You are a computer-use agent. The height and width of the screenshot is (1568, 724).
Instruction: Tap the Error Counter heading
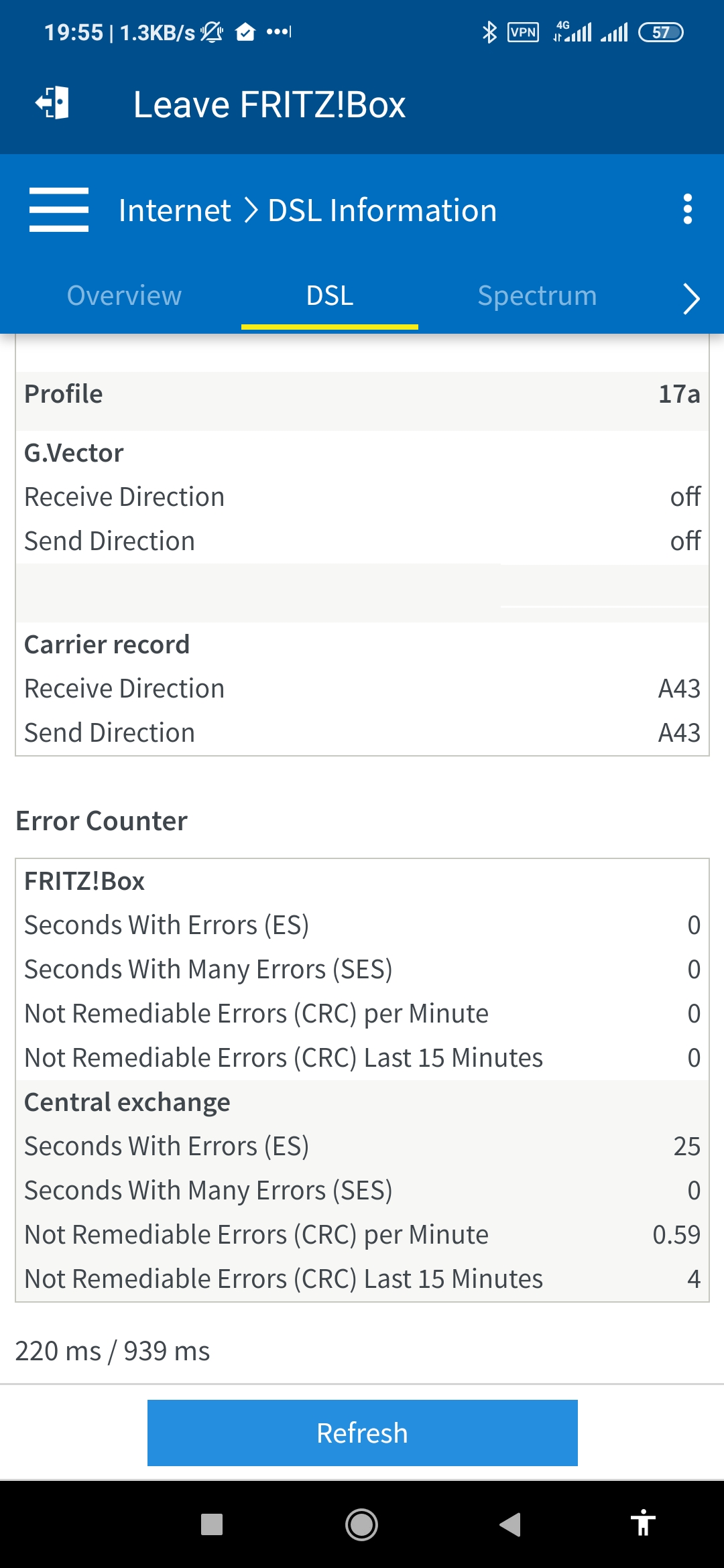[101, 821]
